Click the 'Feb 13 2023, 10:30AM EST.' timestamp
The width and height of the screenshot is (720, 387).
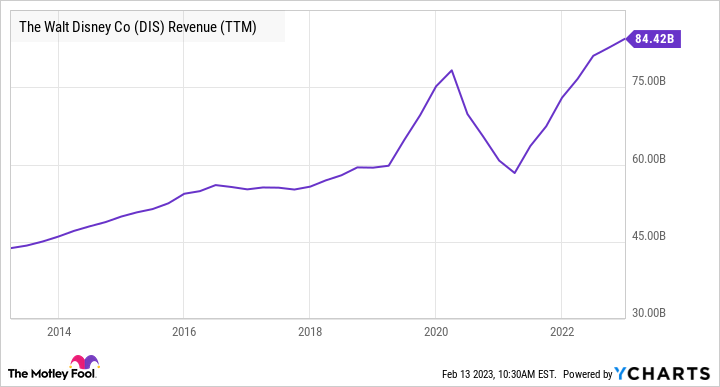pos(499,374)
